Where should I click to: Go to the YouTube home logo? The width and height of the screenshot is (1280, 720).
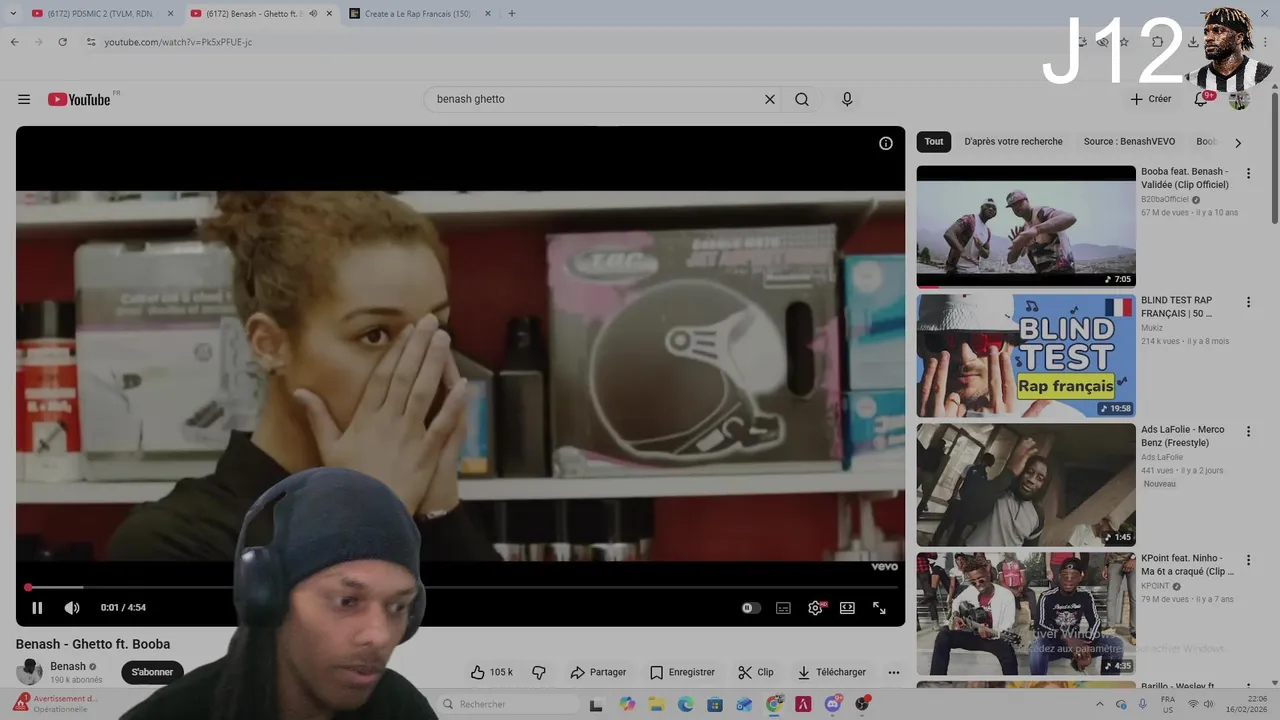(79, 99)
